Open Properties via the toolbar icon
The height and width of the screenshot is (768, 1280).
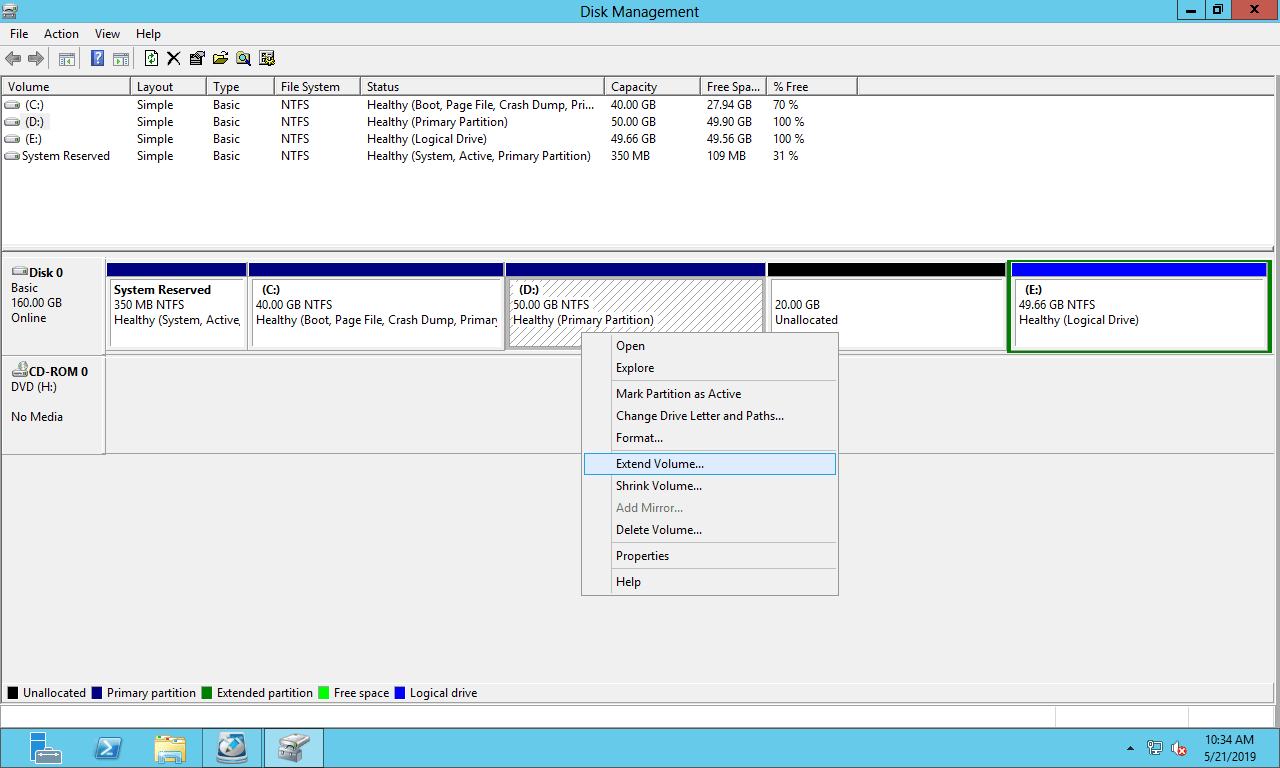197,59
